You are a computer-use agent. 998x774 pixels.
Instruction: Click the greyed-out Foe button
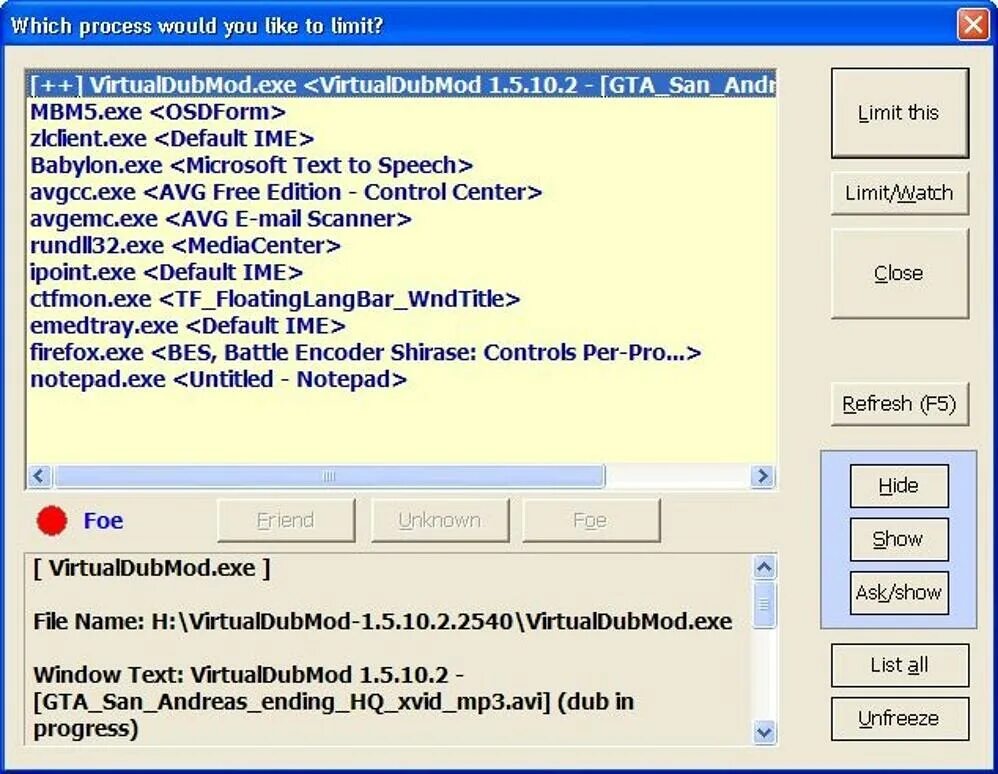click(591, 521)
